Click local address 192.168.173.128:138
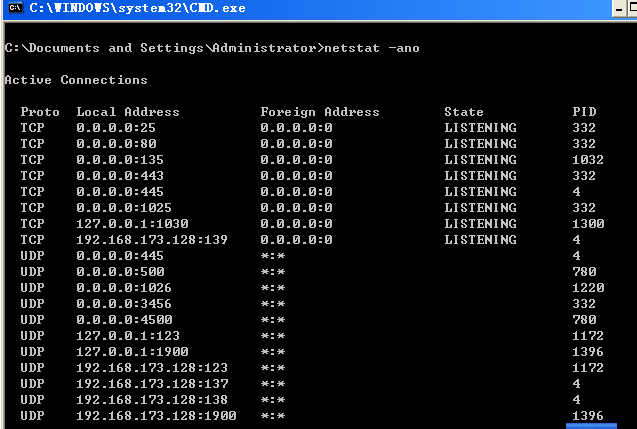Image resolution: width=637 pixels, height=429 pixels. click(152, 400)
